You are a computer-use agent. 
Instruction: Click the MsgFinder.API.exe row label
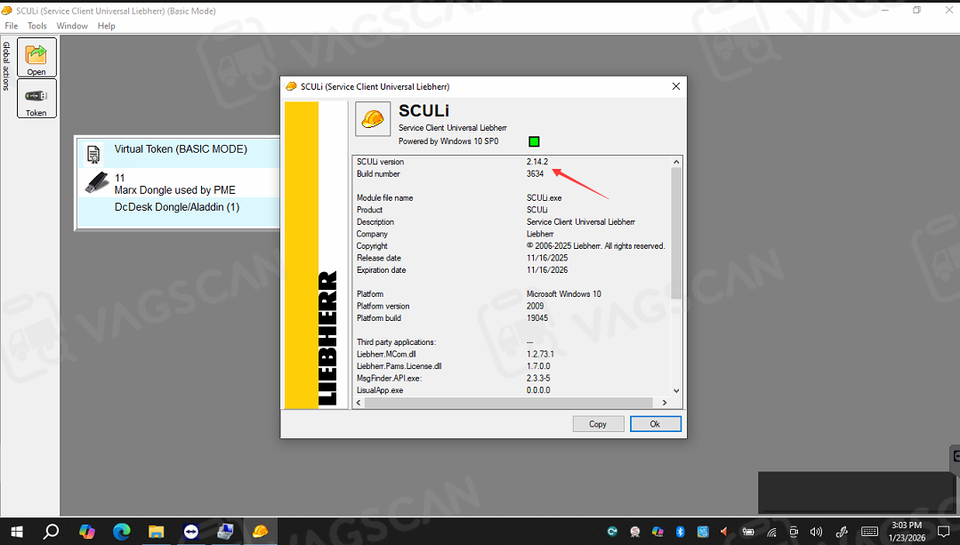tap(389, 378)
